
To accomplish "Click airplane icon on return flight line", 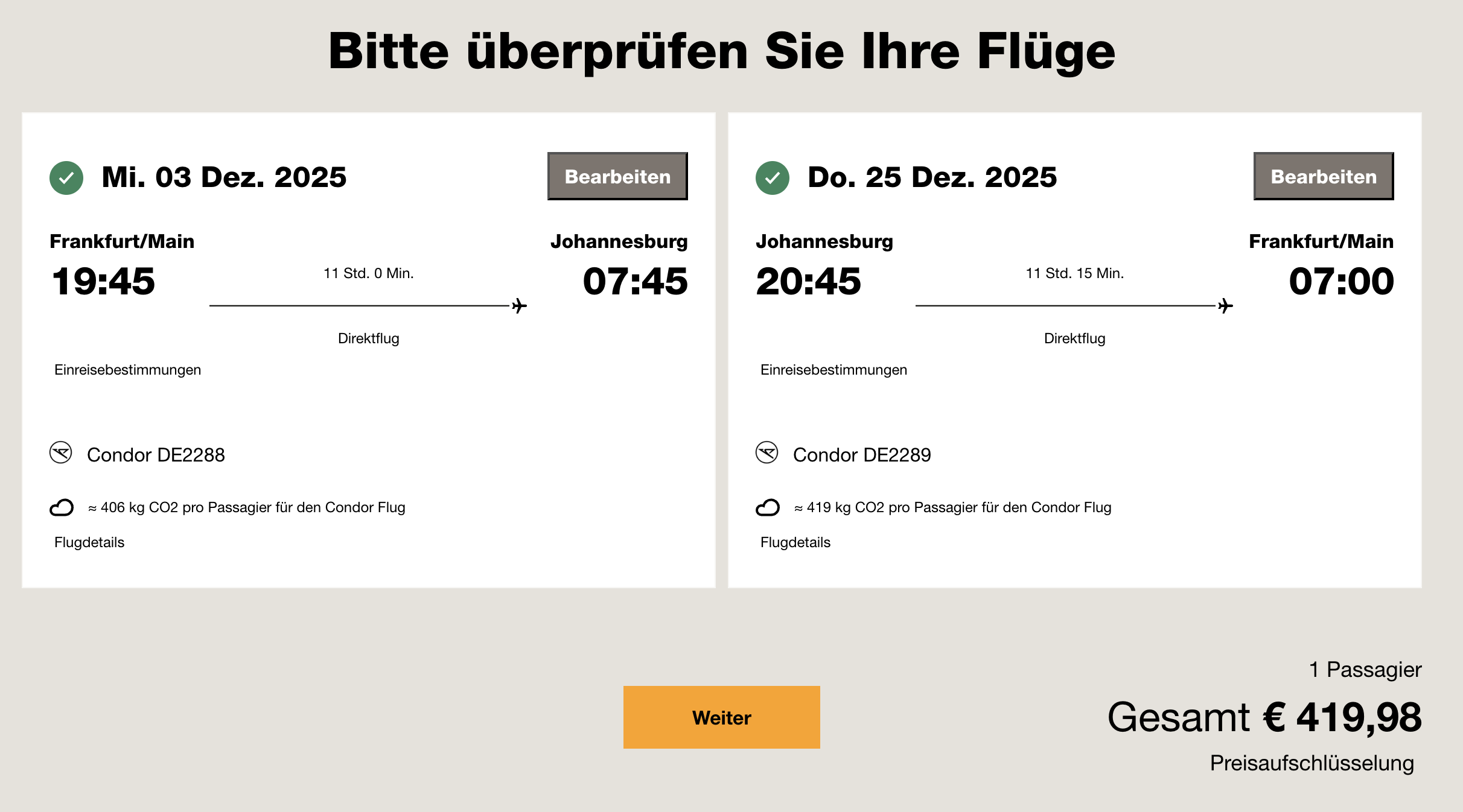I will pyautogui.click(x=1225, y=306).
